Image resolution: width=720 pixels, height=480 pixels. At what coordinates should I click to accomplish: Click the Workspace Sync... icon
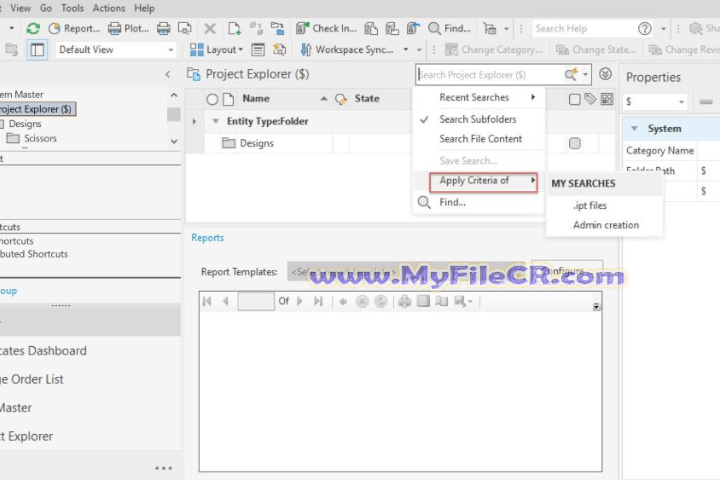tap(306, 50)
